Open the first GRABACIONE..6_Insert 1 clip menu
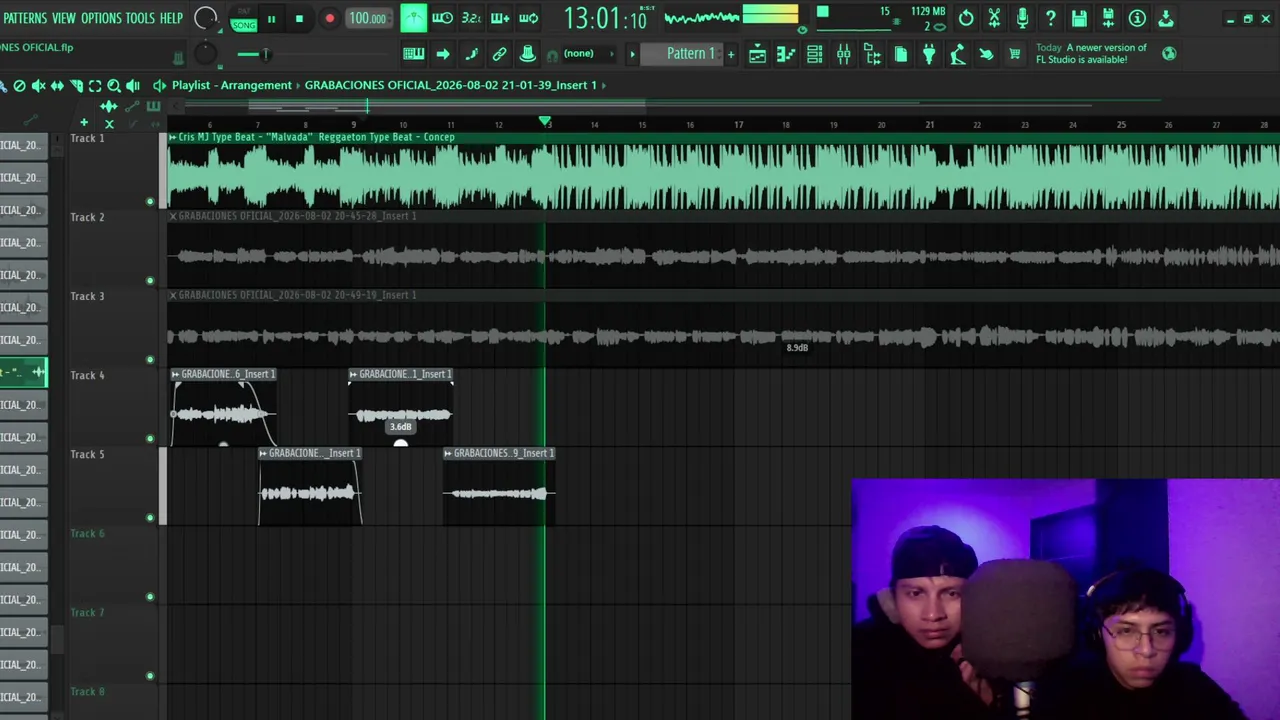The height and width of the screenshot is (720, 1280). coord(176,374)
